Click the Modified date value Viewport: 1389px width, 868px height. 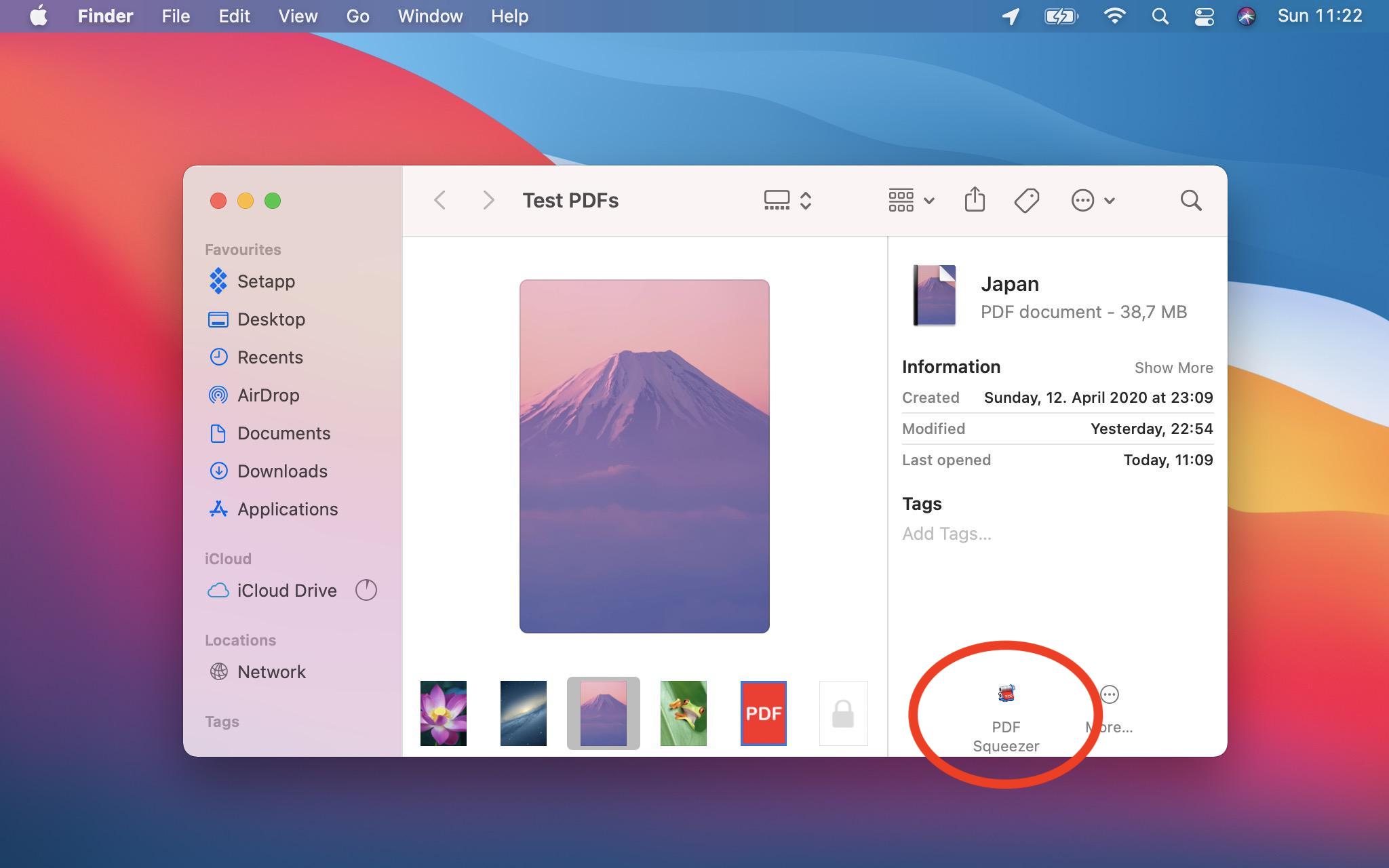pos(1152,429)
